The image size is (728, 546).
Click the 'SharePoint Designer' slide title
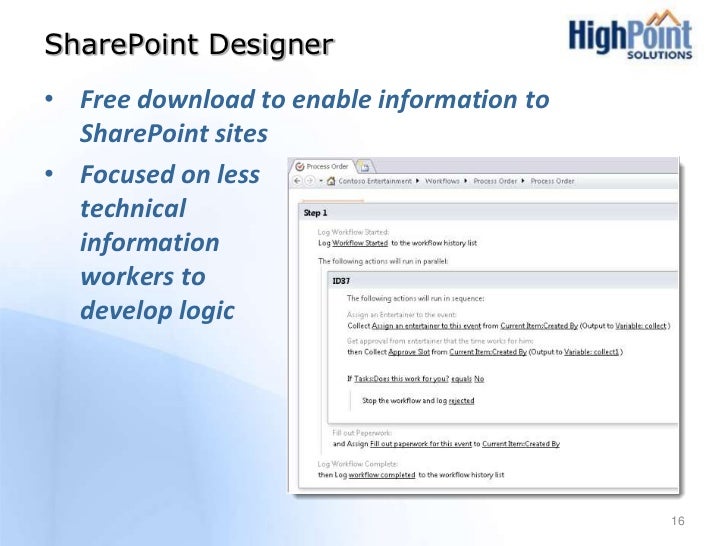[x=189, y=45]
